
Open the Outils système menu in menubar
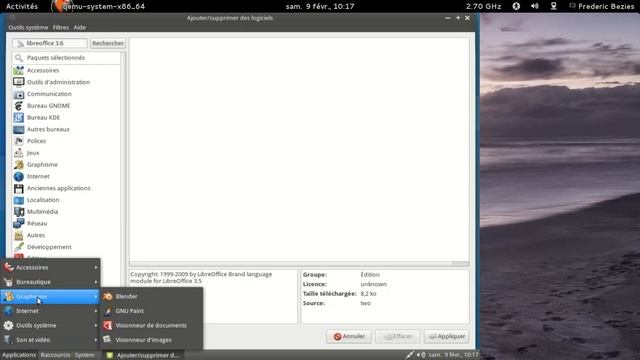28,27
